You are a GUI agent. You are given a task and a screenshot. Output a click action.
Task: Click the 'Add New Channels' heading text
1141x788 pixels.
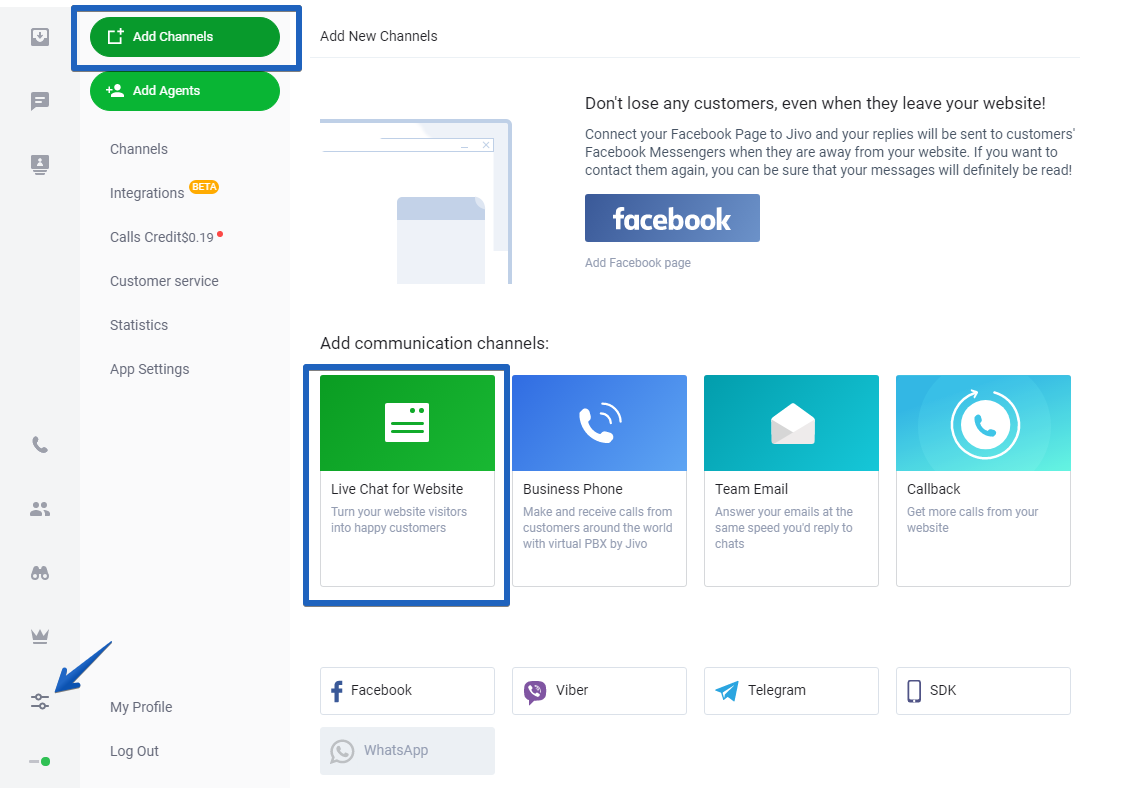pos(379,36)
